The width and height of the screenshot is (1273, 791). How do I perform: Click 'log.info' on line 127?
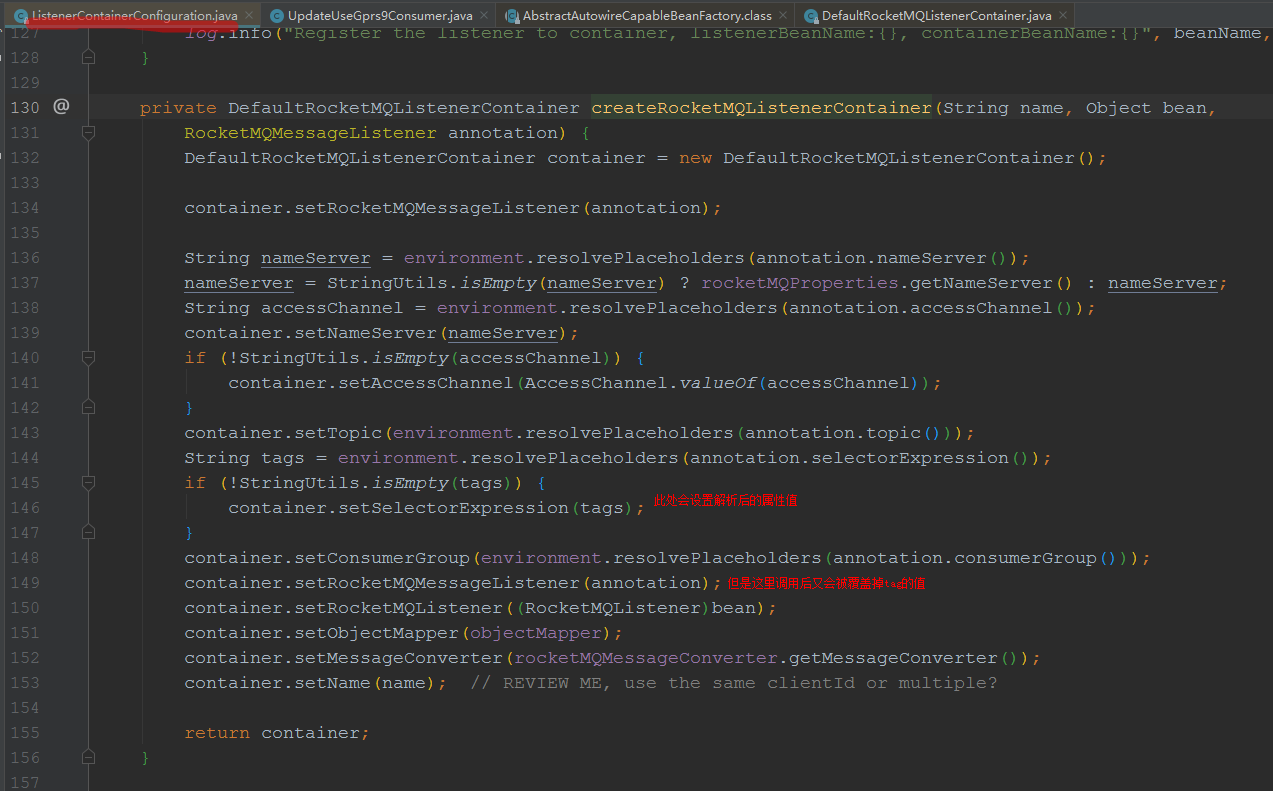click(228, 34)
